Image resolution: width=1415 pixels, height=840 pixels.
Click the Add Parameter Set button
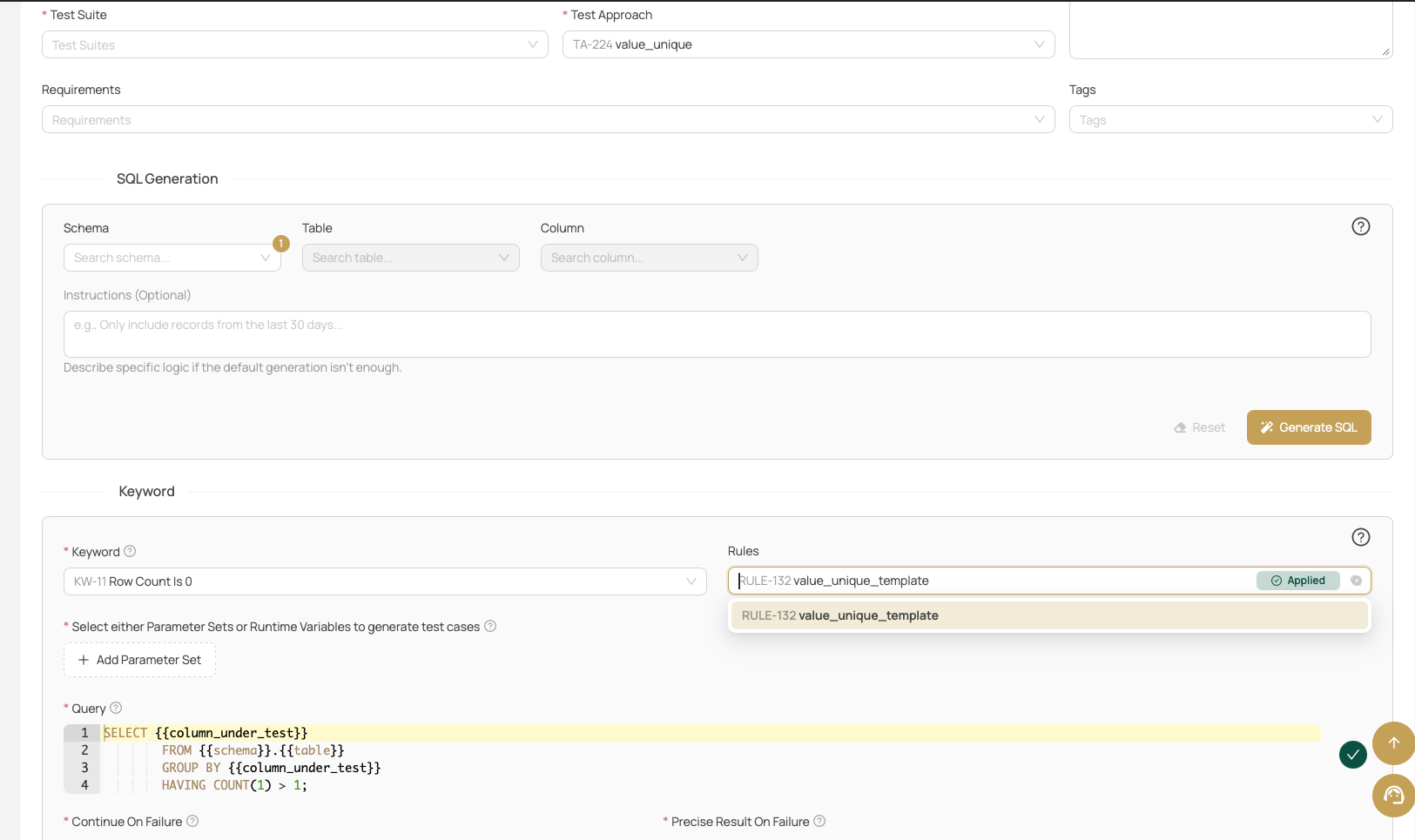point(139,660)
